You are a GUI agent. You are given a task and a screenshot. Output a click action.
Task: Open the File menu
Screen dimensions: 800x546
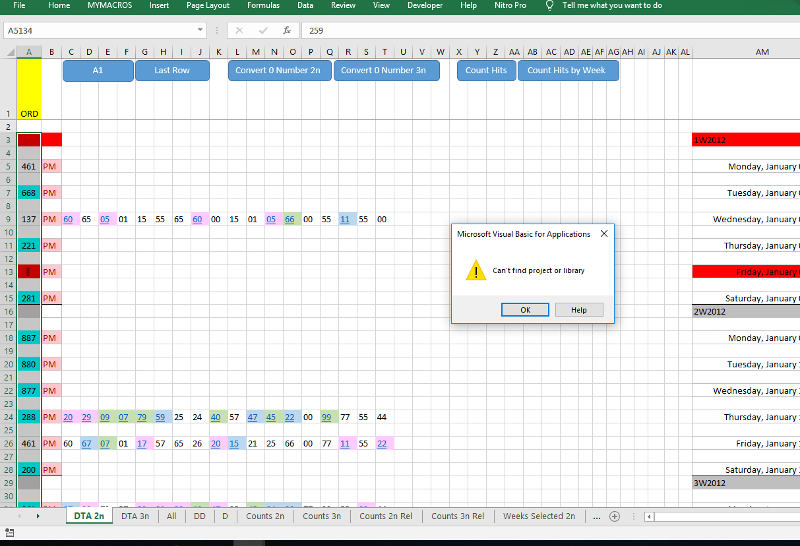[19, 5]
